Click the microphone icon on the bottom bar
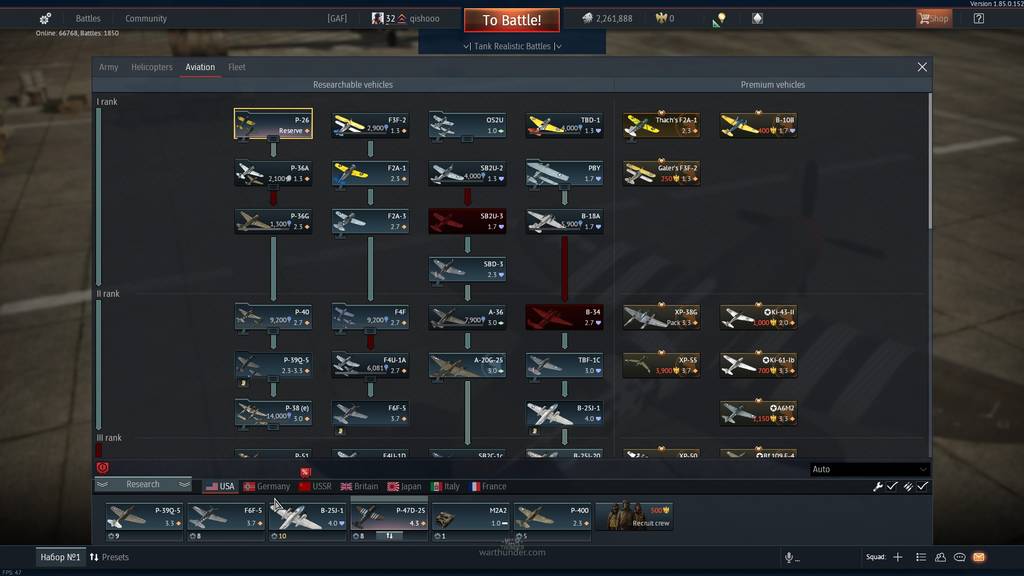Screen dimensions: 1024x576 (789, 557)
